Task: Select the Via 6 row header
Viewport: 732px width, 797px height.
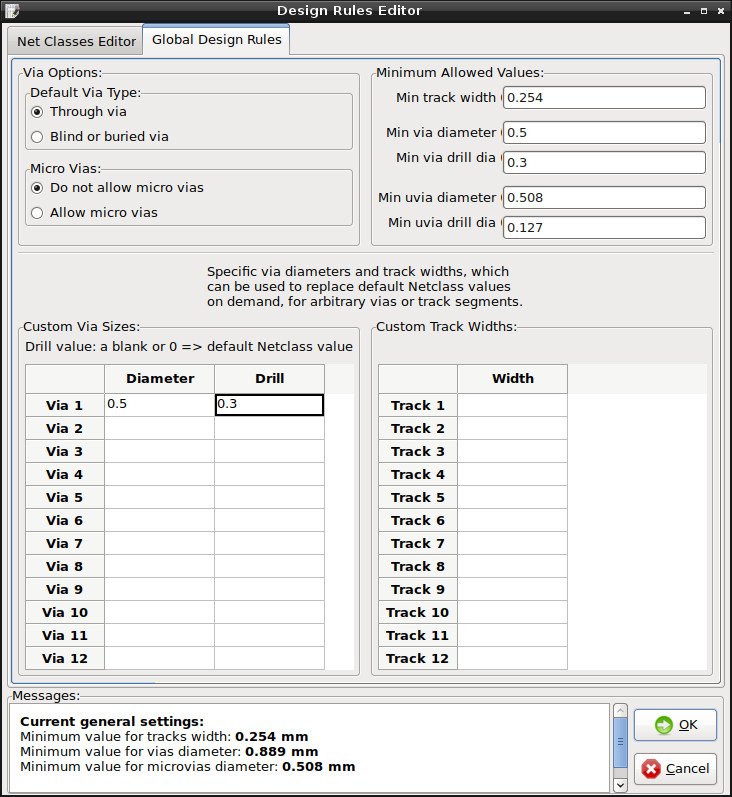Action: point(65,520)
